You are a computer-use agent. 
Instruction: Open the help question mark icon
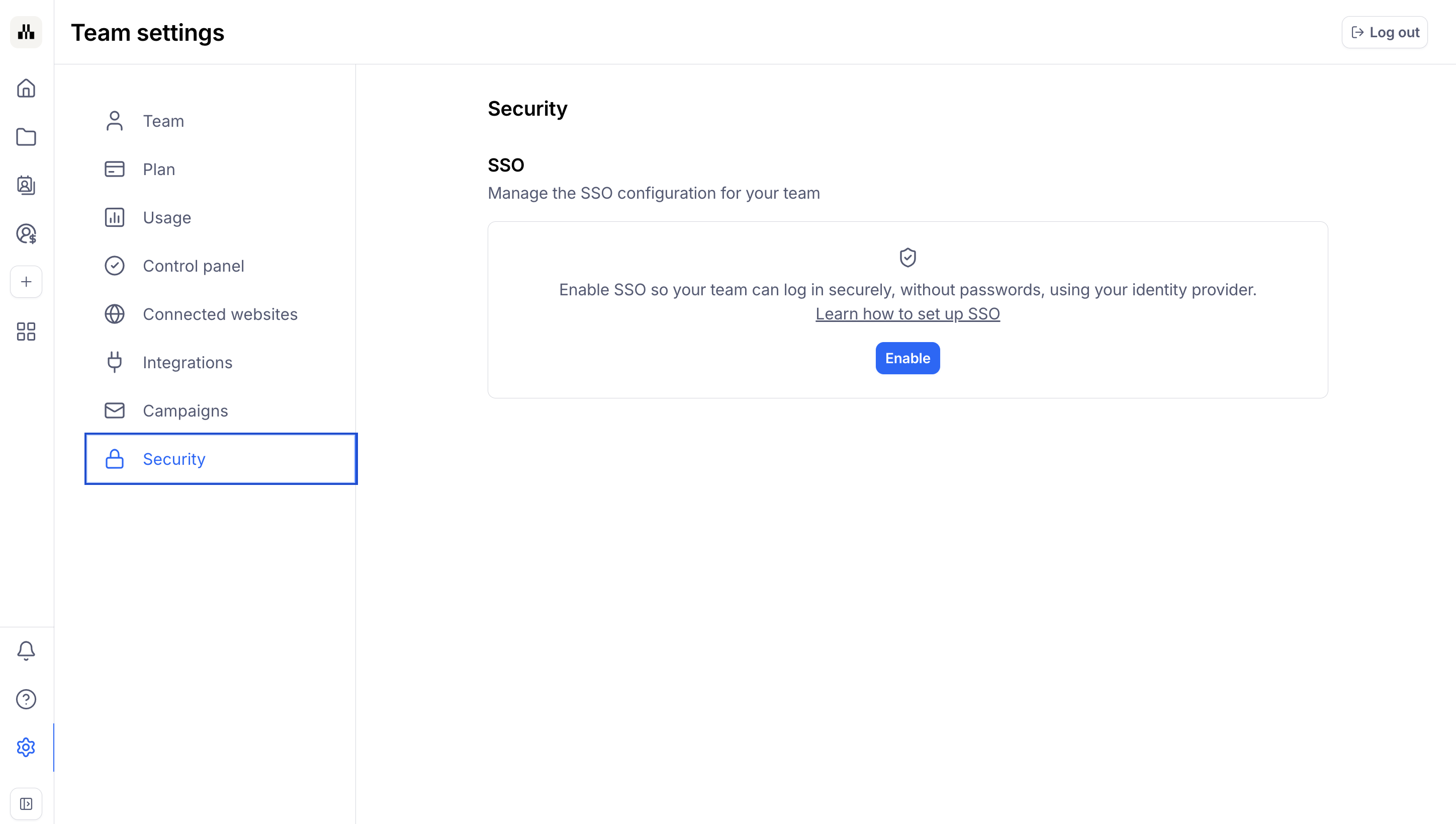(x=26, y=699)
